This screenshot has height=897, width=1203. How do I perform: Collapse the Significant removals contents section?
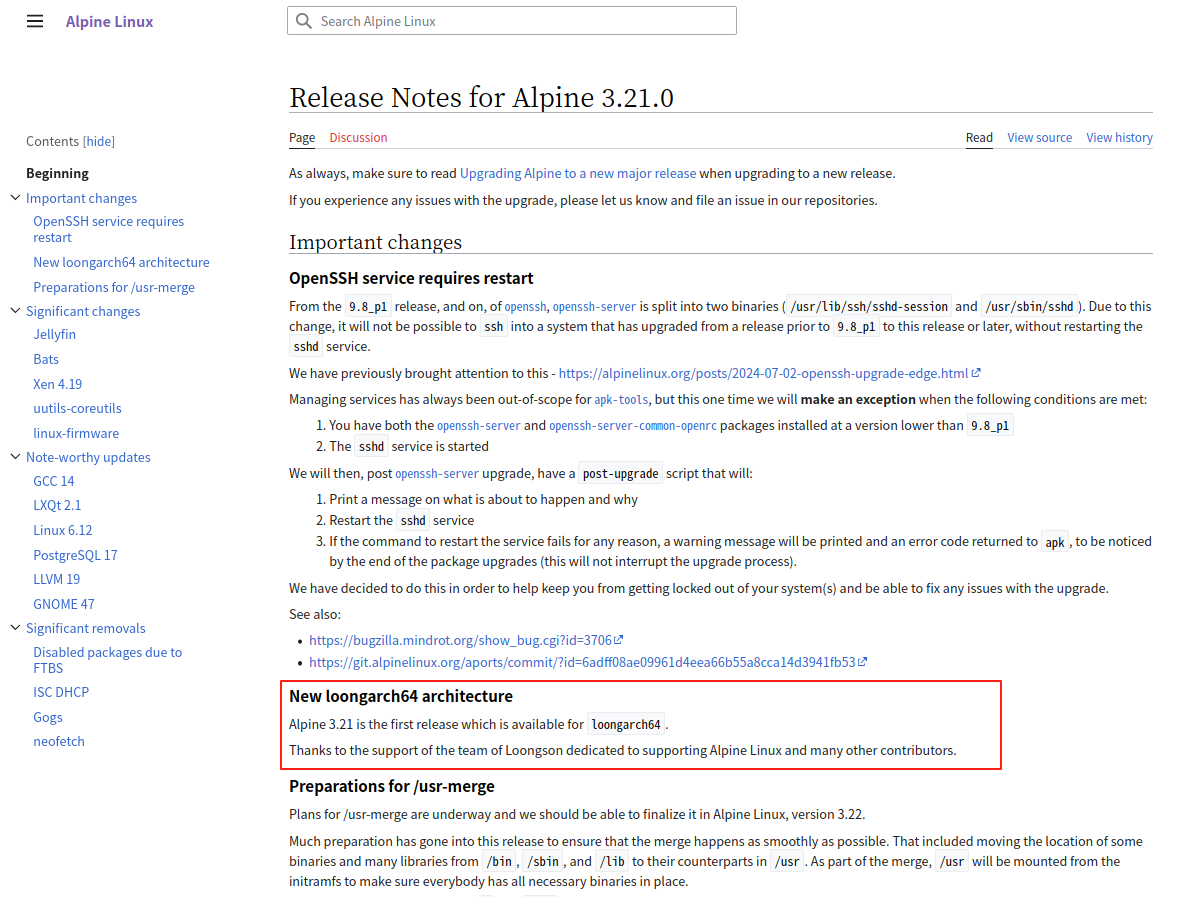pos(15,628)
